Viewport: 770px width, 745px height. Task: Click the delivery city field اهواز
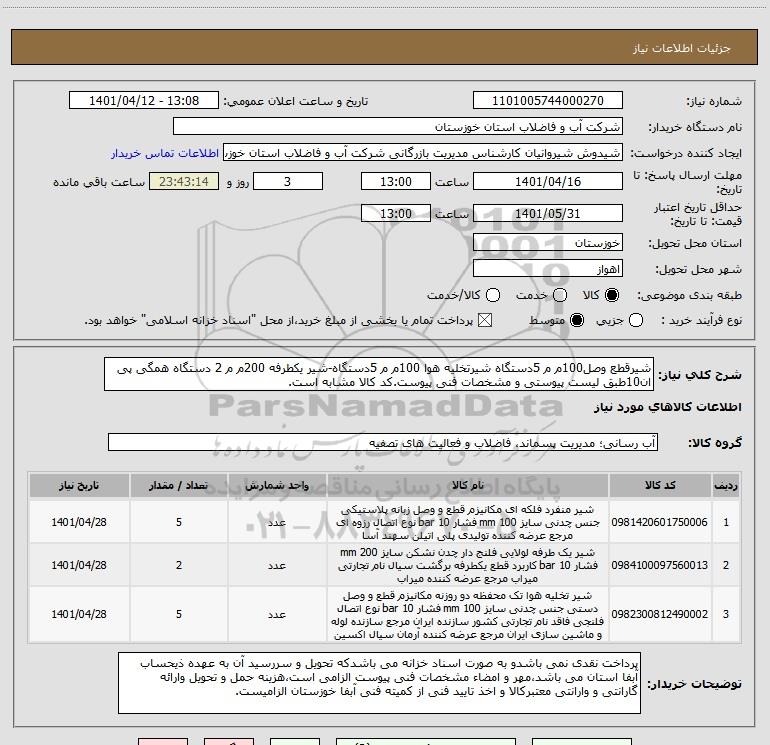point(548,269)
